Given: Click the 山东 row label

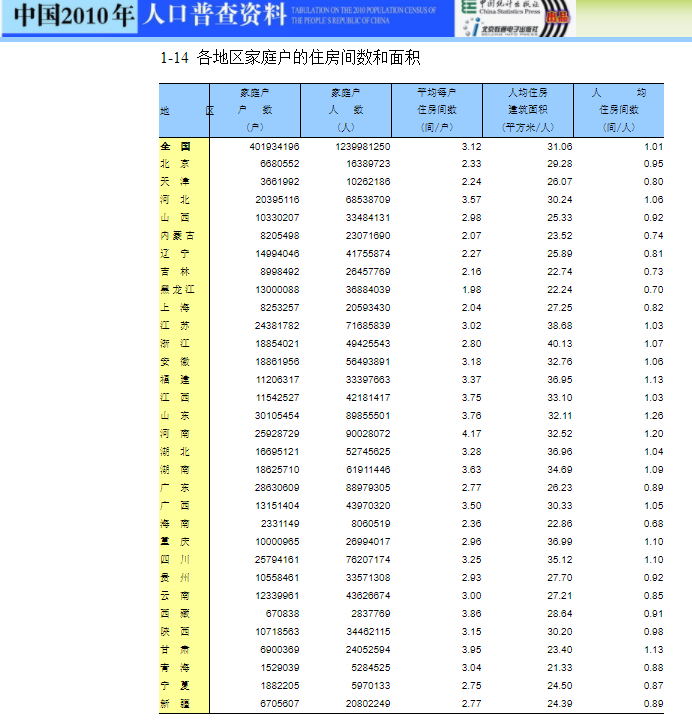Looking at the screenshot, I should point(175,416).
